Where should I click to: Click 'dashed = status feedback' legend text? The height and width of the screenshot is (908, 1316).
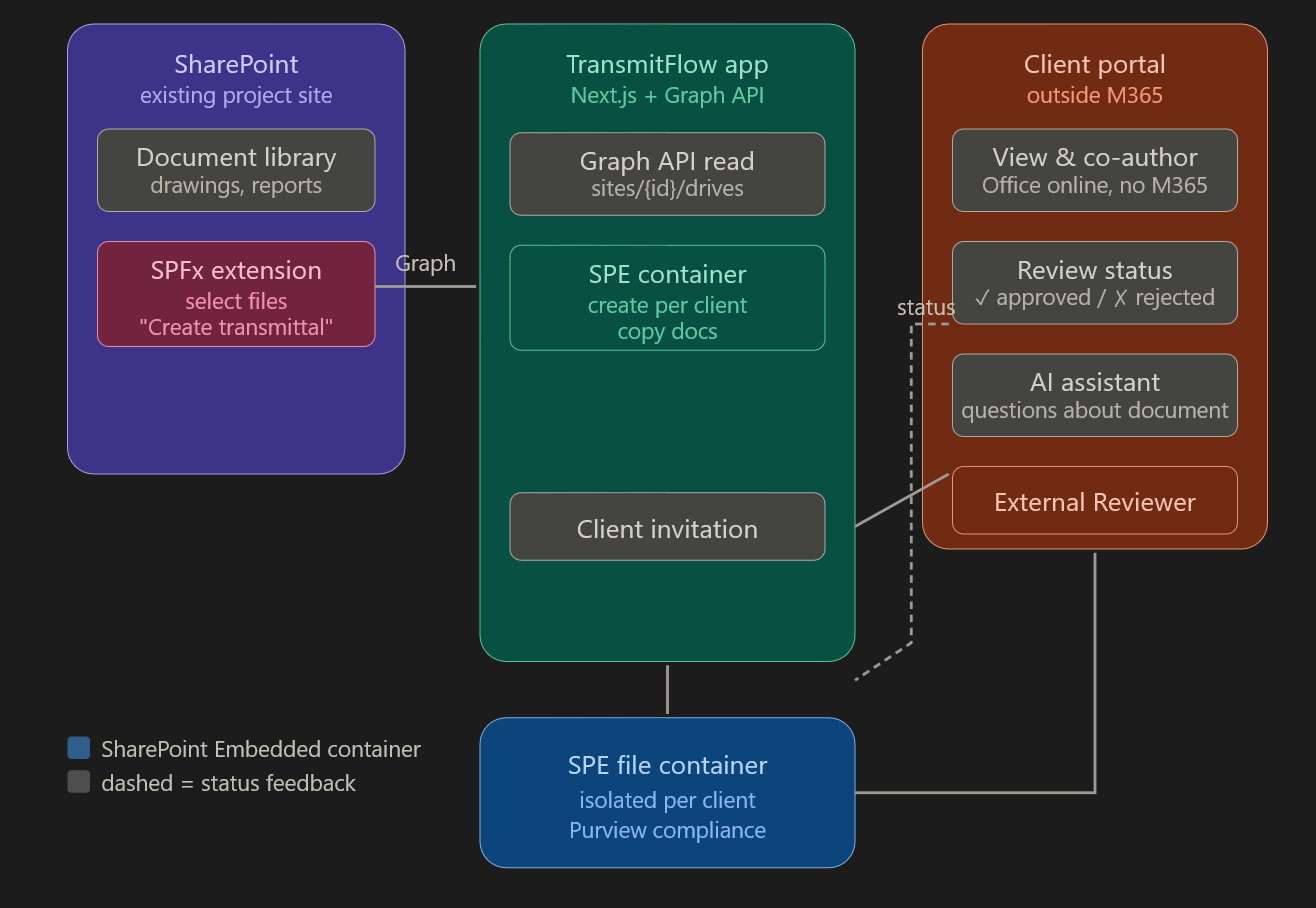tap(228, 783)
